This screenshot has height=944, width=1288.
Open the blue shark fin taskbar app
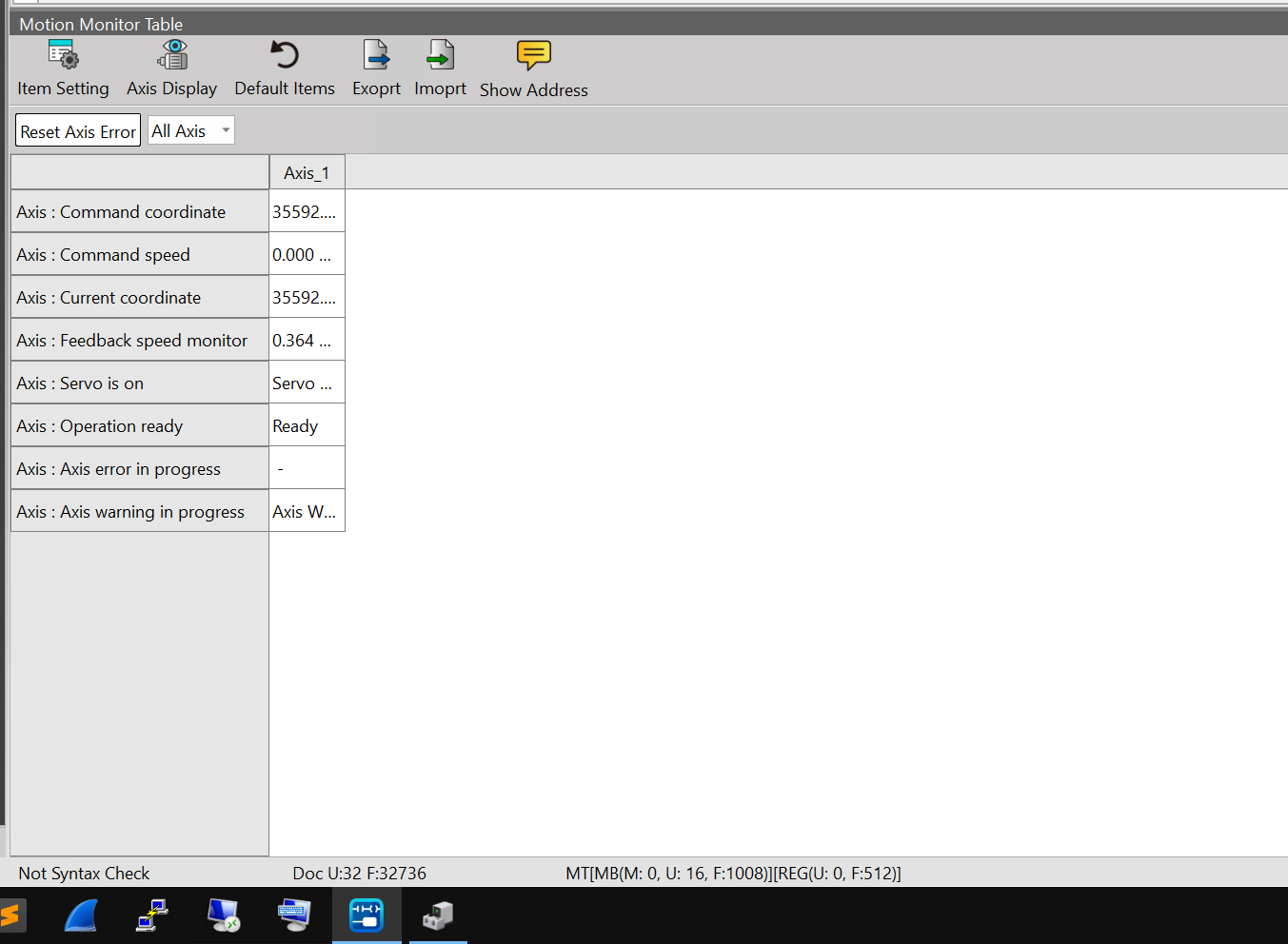82,915
